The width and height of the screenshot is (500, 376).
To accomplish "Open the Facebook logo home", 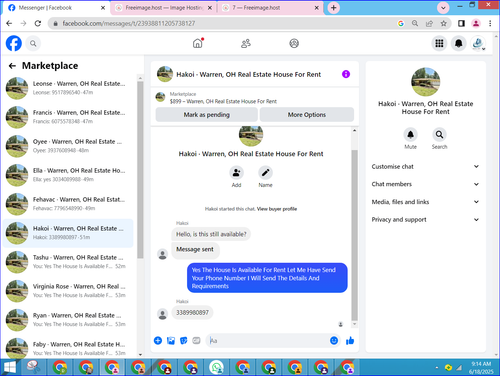I will tap(14, 43).
